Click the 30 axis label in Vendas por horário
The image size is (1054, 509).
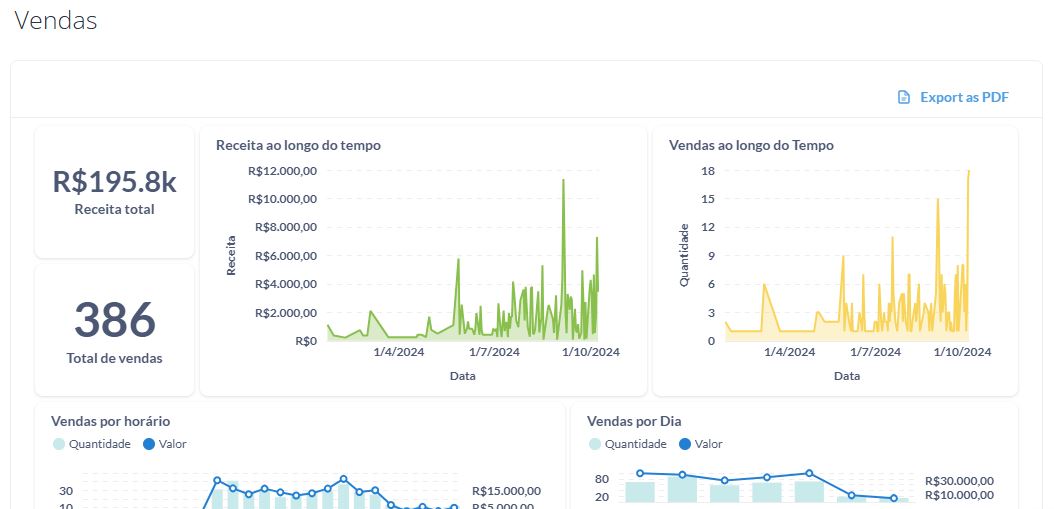point(66,491)
